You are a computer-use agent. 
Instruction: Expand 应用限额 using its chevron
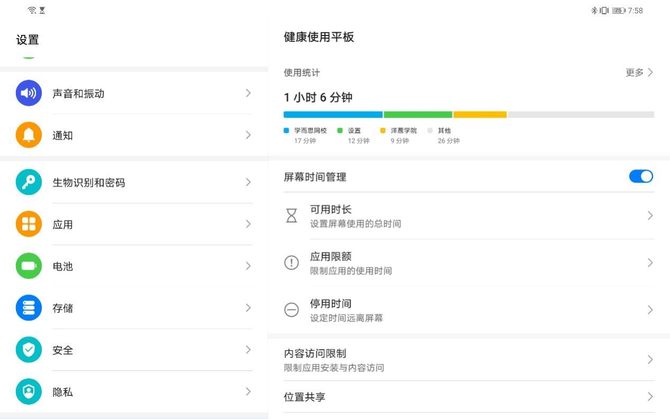[x=650, y=263]
